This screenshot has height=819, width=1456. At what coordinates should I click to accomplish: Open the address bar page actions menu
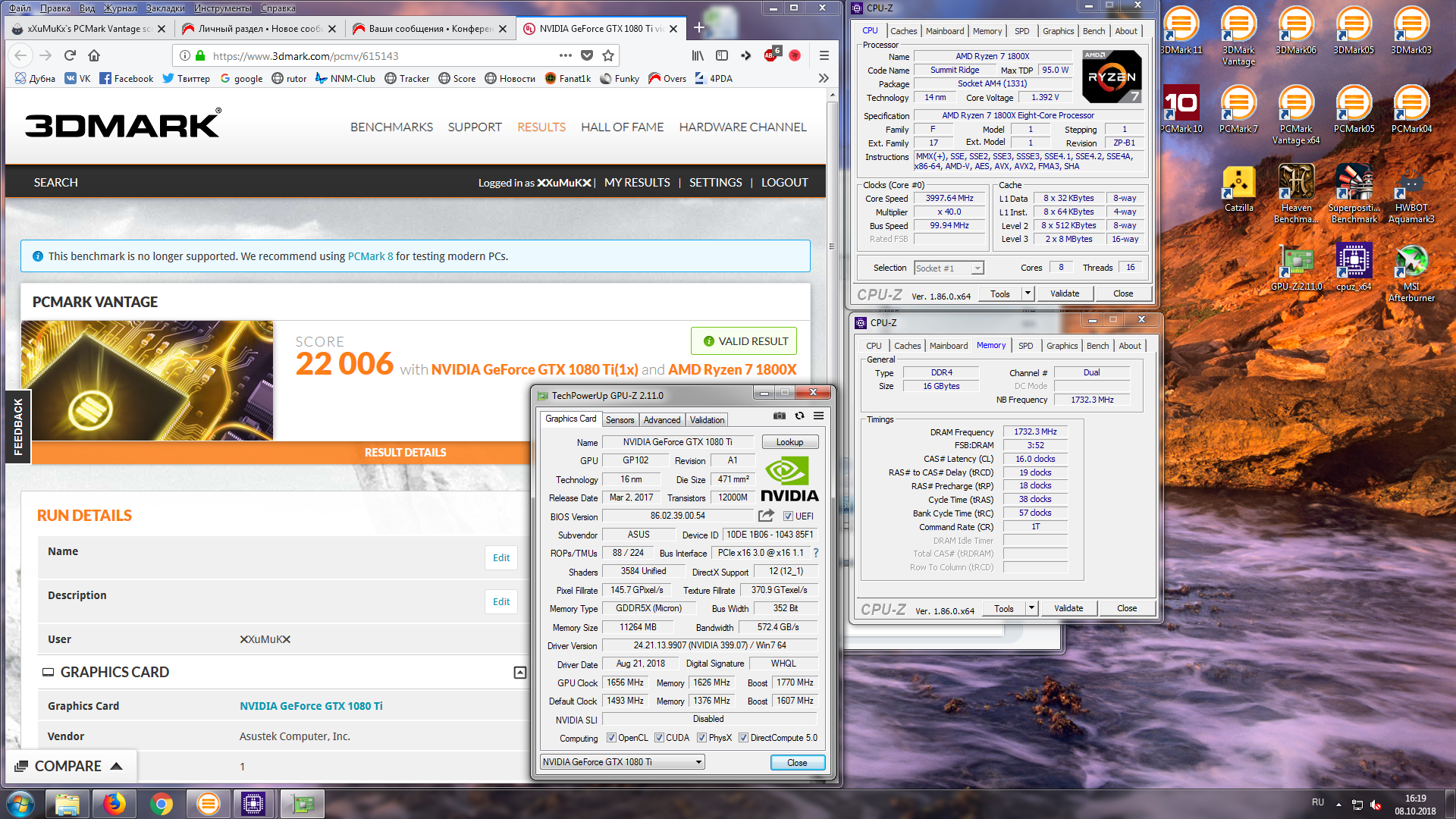click(565, 55)
